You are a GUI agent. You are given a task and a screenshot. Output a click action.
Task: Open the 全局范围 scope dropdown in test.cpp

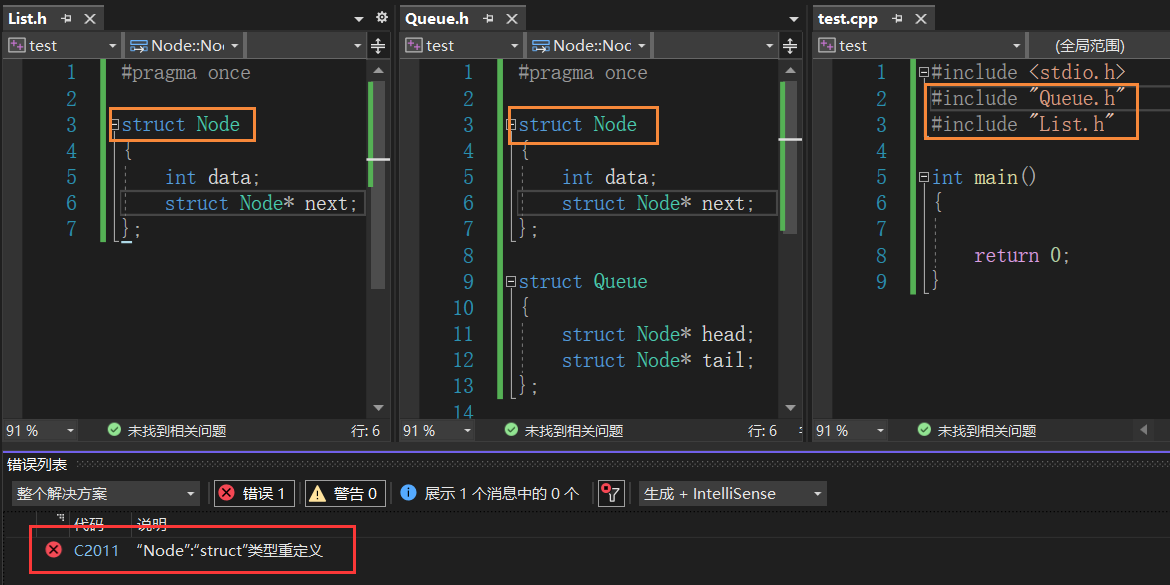pos(1100,46)
